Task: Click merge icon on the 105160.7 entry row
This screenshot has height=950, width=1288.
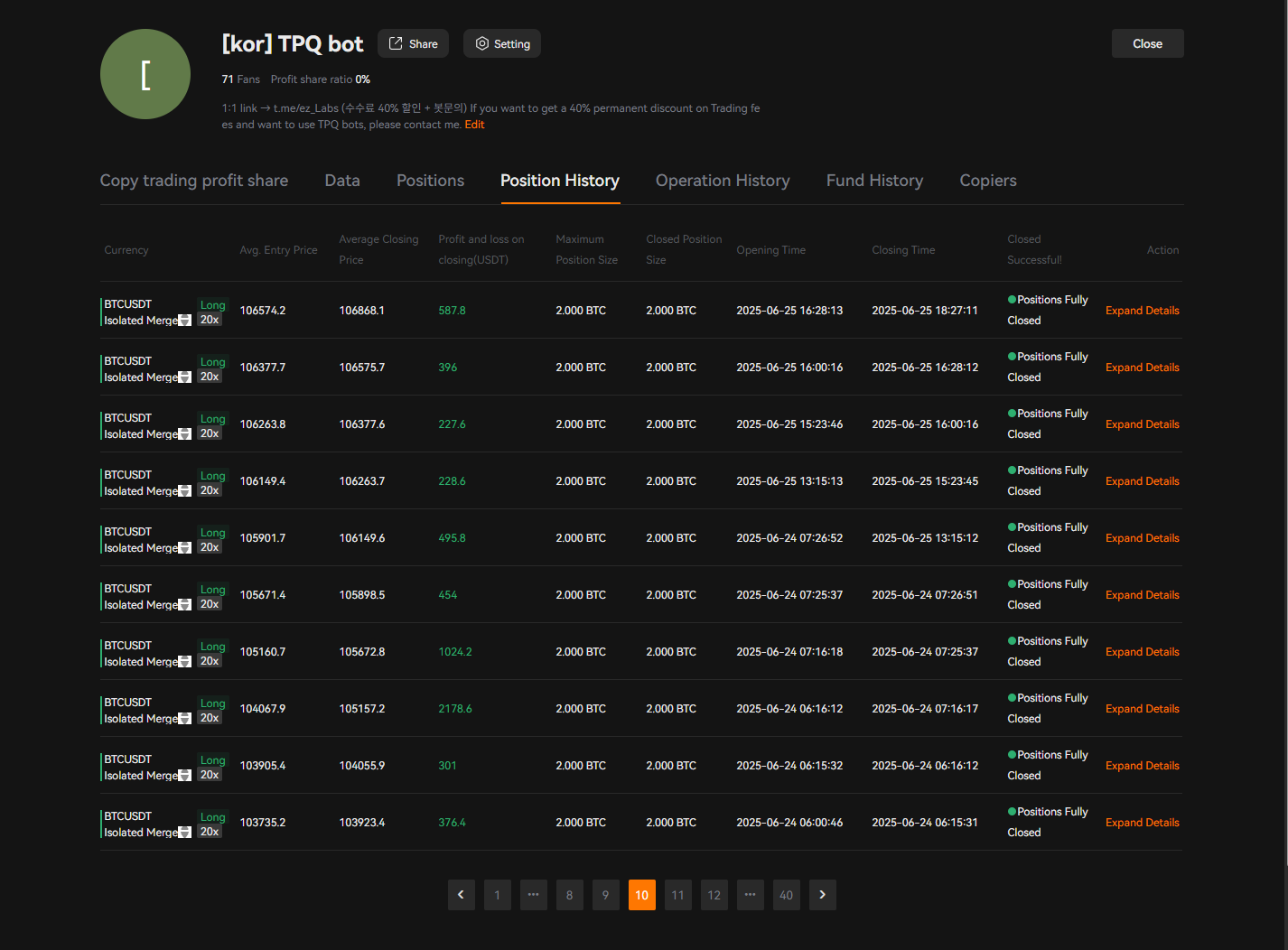Action: (185, 662)
